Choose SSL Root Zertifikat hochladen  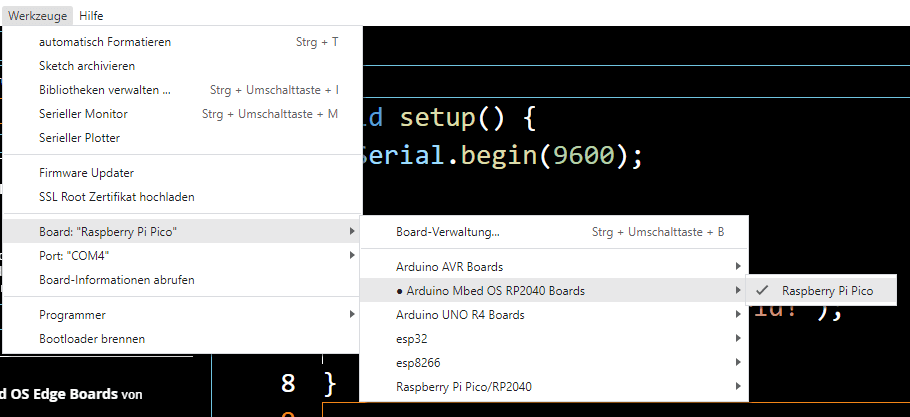(116, 197)
